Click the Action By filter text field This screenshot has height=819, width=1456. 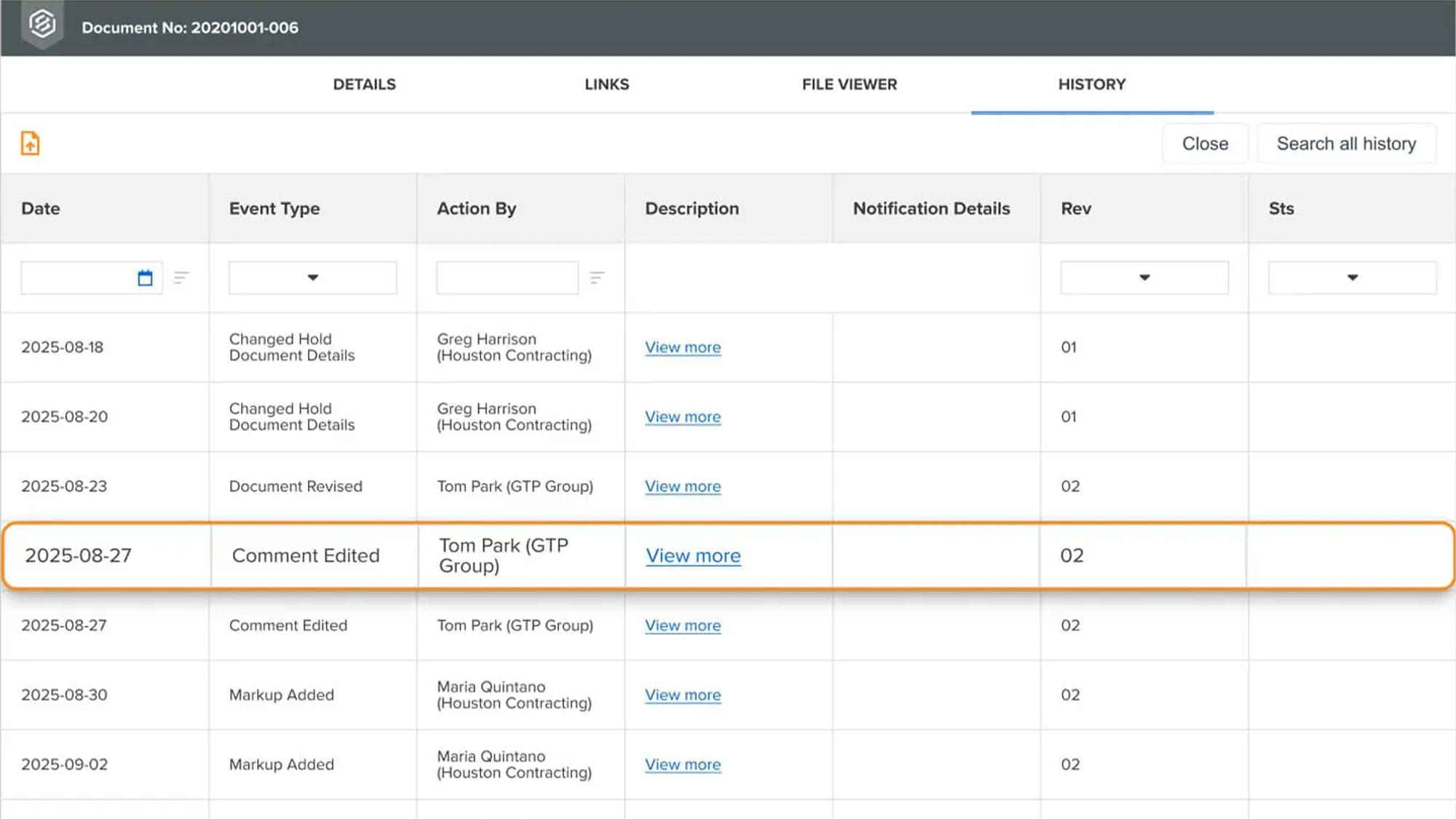click(x=507, y=277)
